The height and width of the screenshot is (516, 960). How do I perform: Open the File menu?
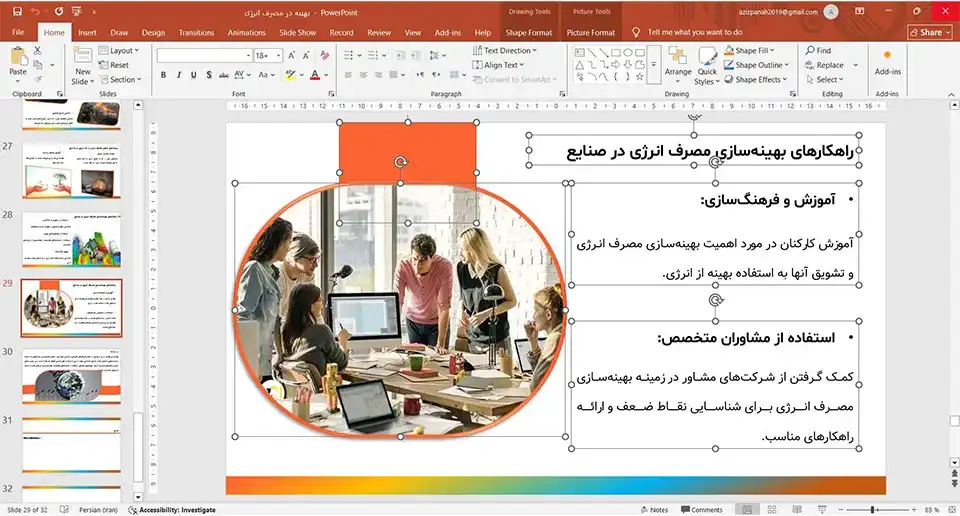[18, 32]
